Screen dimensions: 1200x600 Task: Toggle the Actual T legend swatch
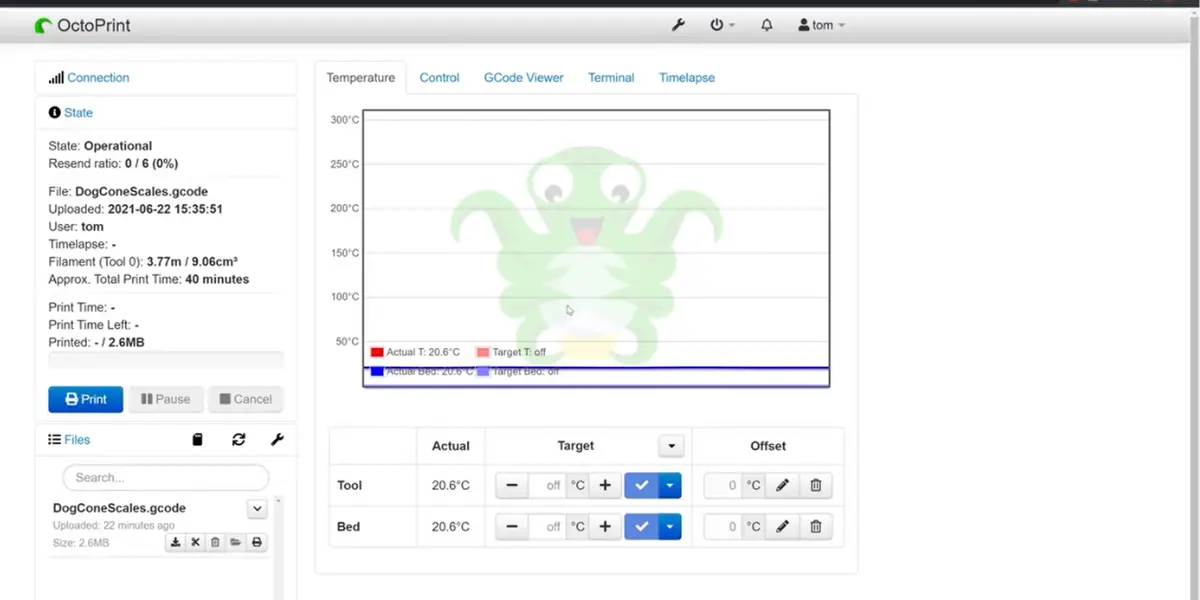pyautogui.click(x=377, y=352)
